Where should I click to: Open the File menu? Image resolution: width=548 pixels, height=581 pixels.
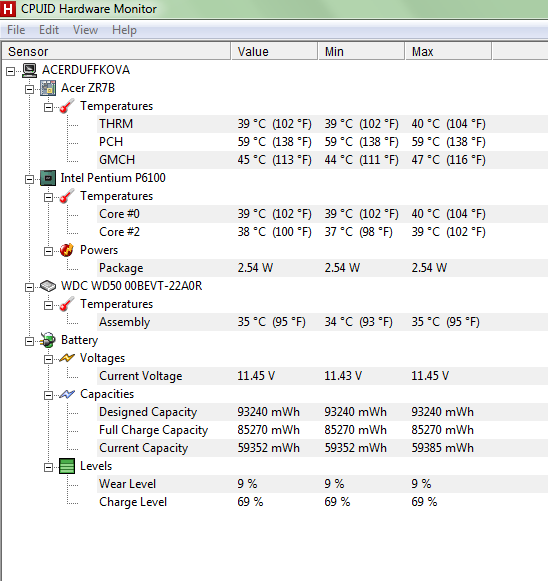point(16,30)
